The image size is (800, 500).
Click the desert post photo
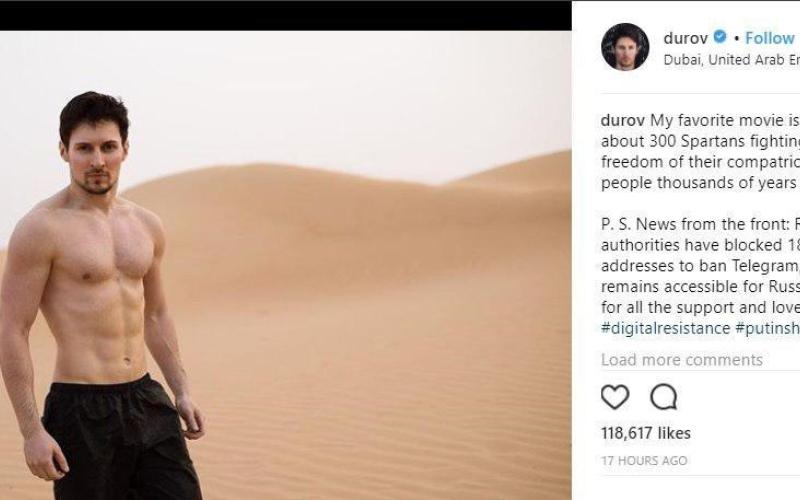pos(286,265)
